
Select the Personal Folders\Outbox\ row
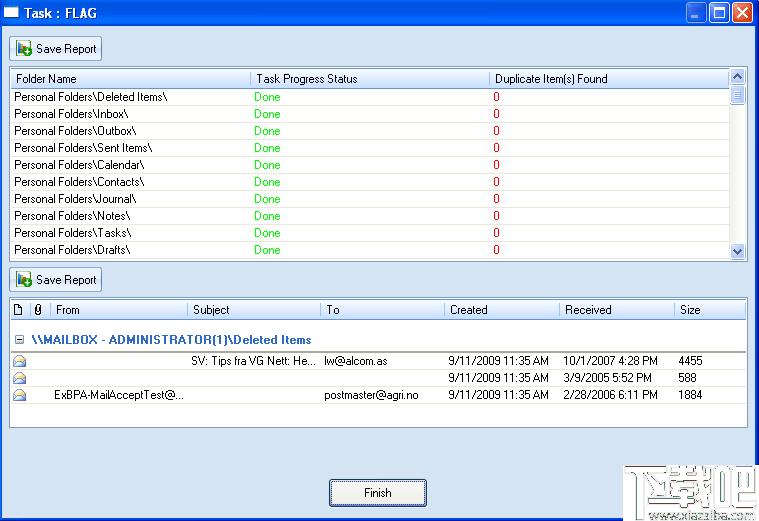[x=370, y=131]
